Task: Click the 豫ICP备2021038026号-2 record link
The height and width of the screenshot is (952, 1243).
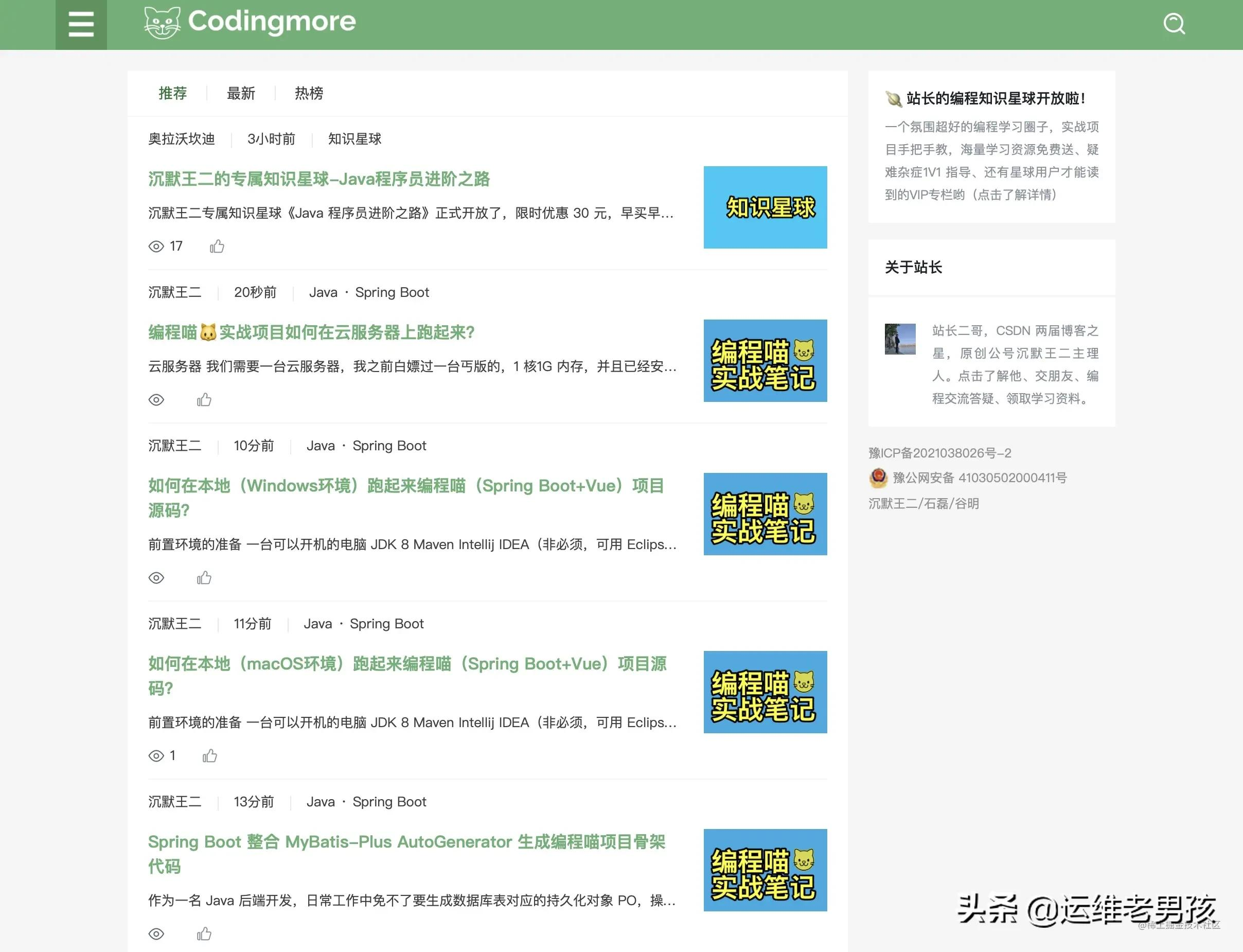Action: pyautogui.click(x=940, y=453)
